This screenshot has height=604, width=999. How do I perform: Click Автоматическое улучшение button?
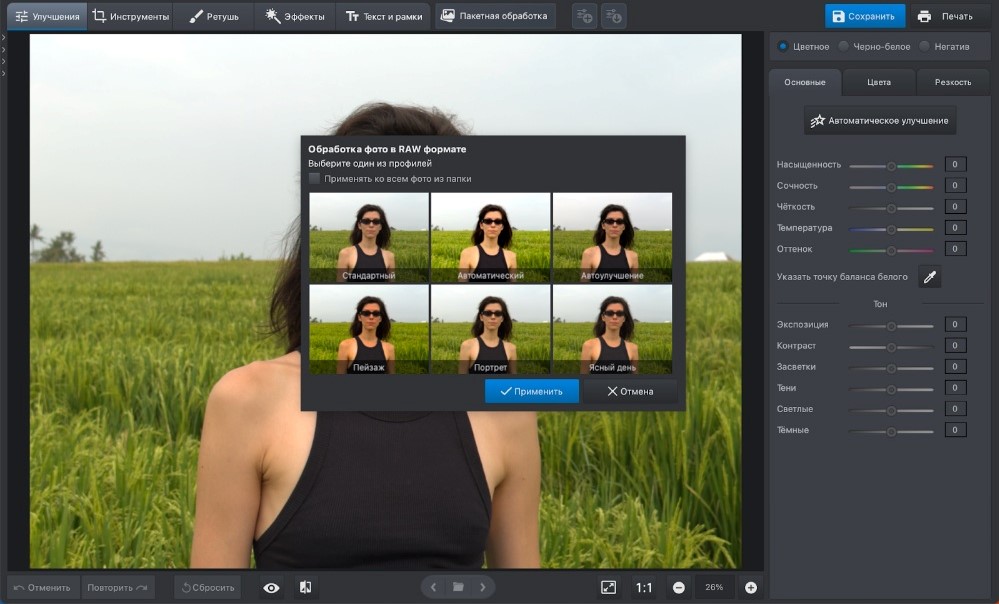coord(880,120)
